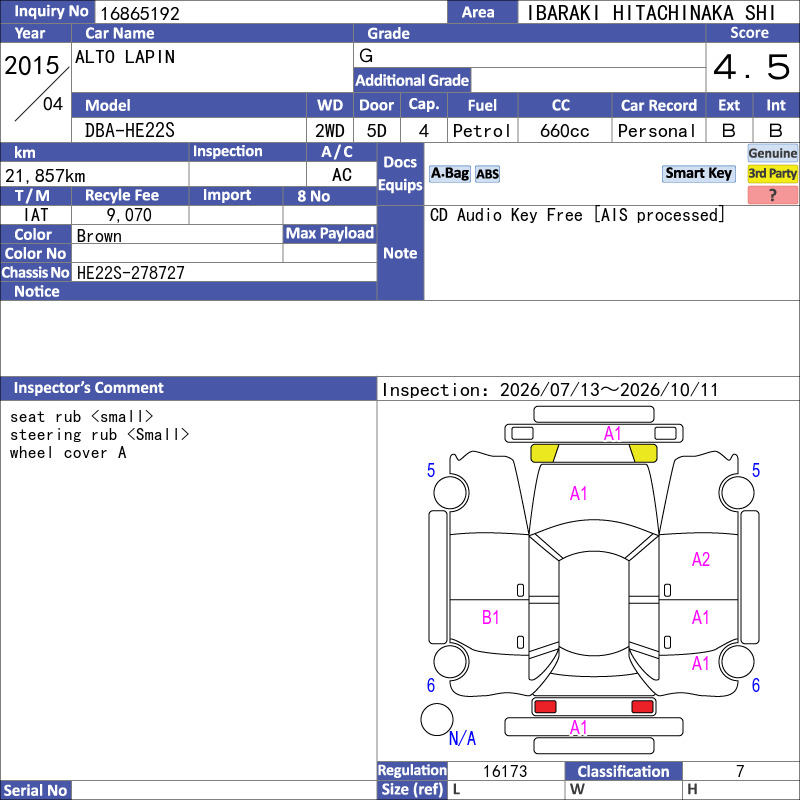Click the N/A spare tire circle
Viewport: 800px width, 800px height.
(x=437, y=719)
